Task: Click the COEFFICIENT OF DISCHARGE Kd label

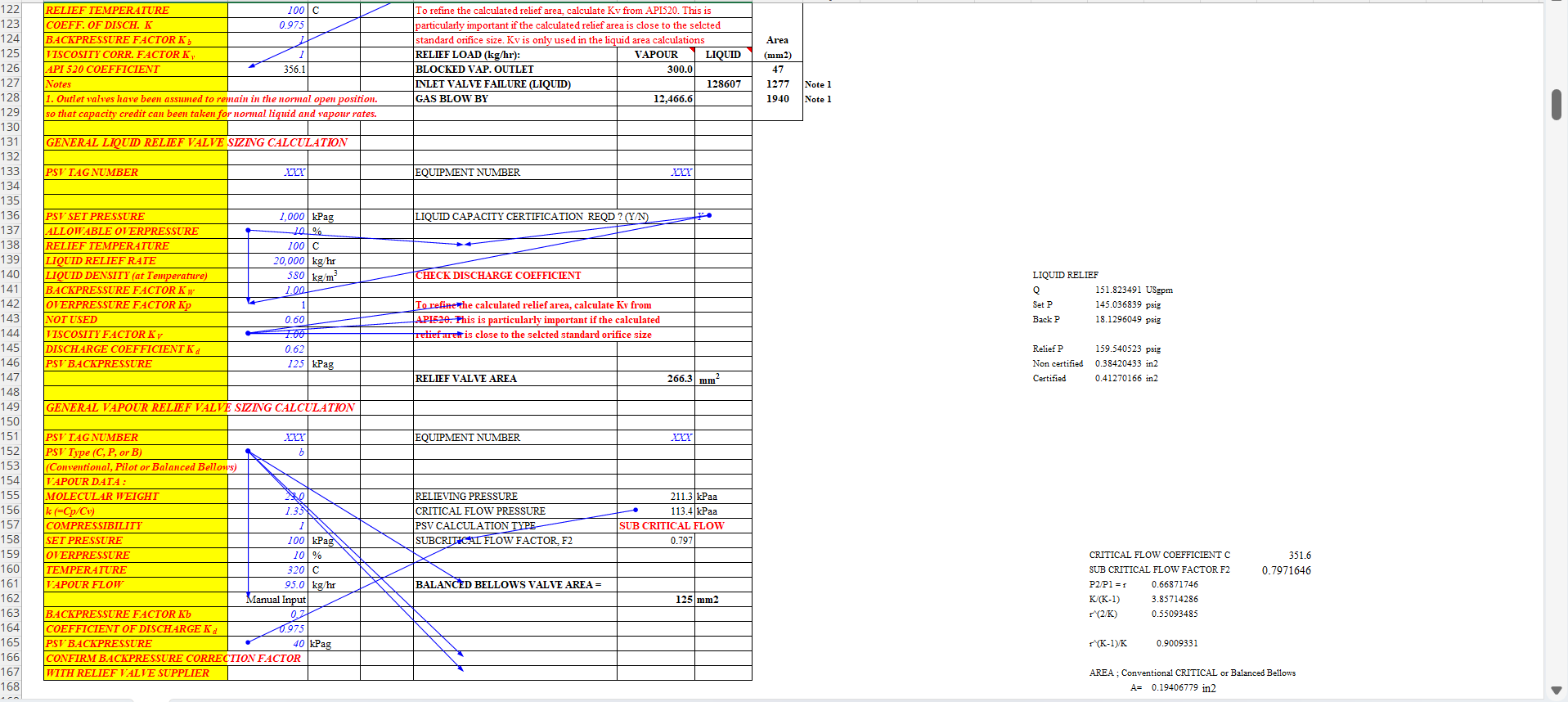Action: click(x=136, y=629)
